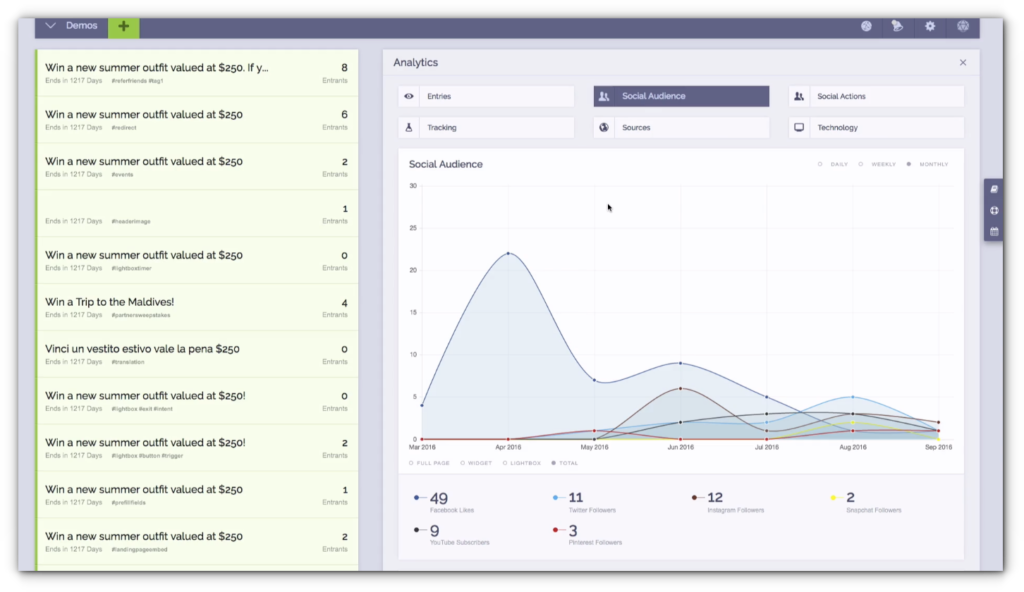Open the campaign tagged #redirect
The height and width of the screenshot is (592, 1024).
[197, 120]
